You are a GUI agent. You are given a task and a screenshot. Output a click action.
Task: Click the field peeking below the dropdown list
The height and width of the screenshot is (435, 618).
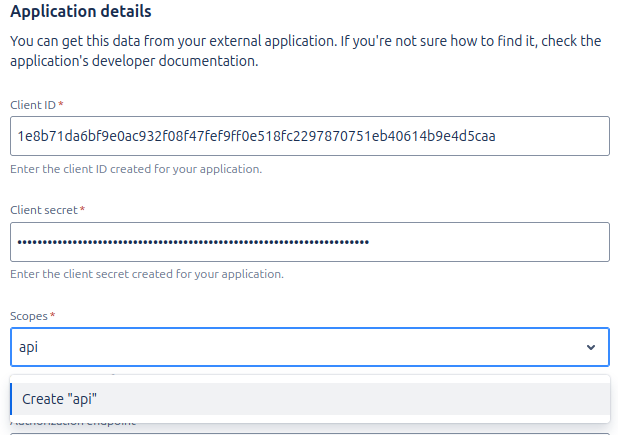tap(310, 430)
